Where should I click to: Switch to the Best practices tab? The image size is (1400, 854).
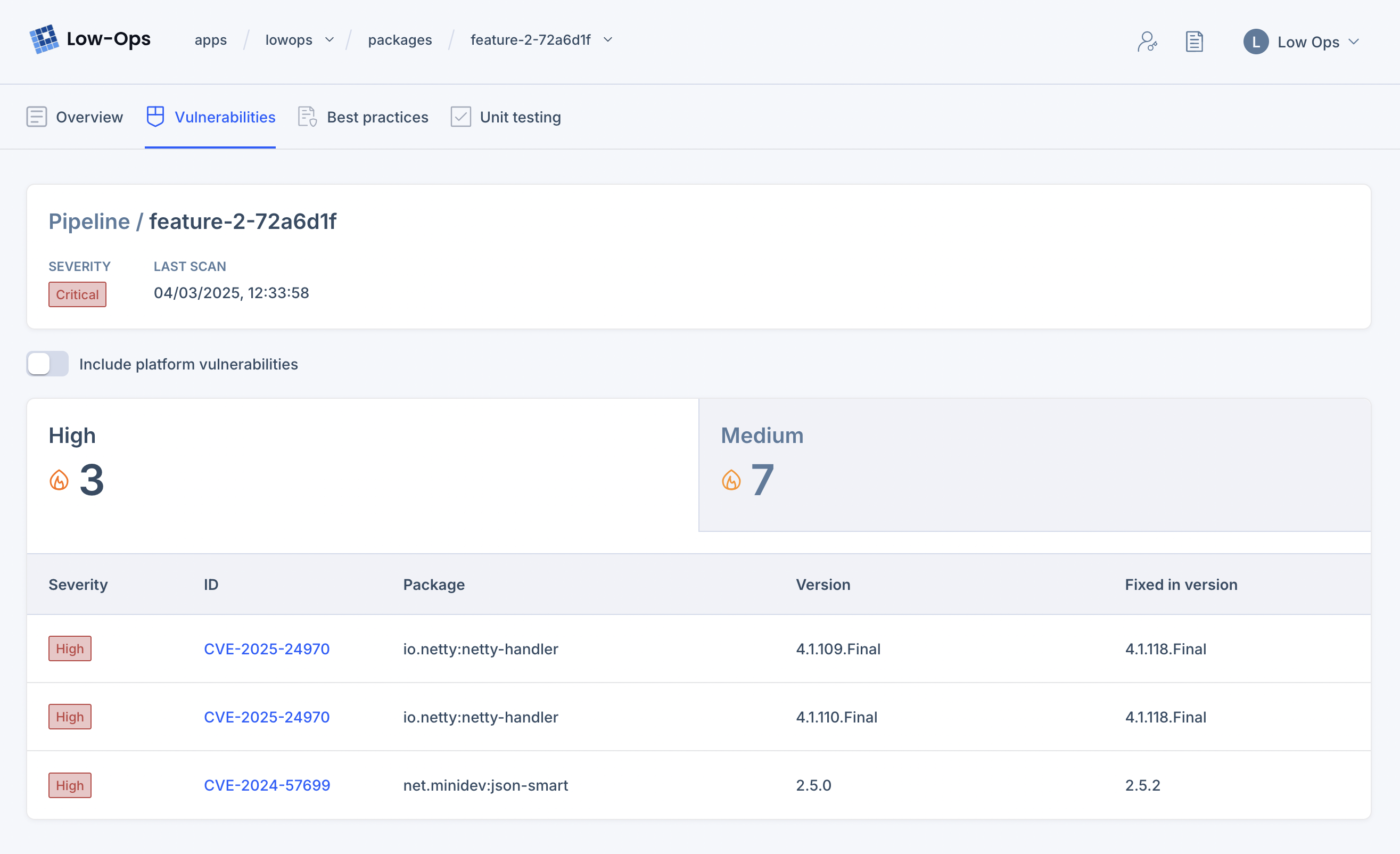click(377, 117)
